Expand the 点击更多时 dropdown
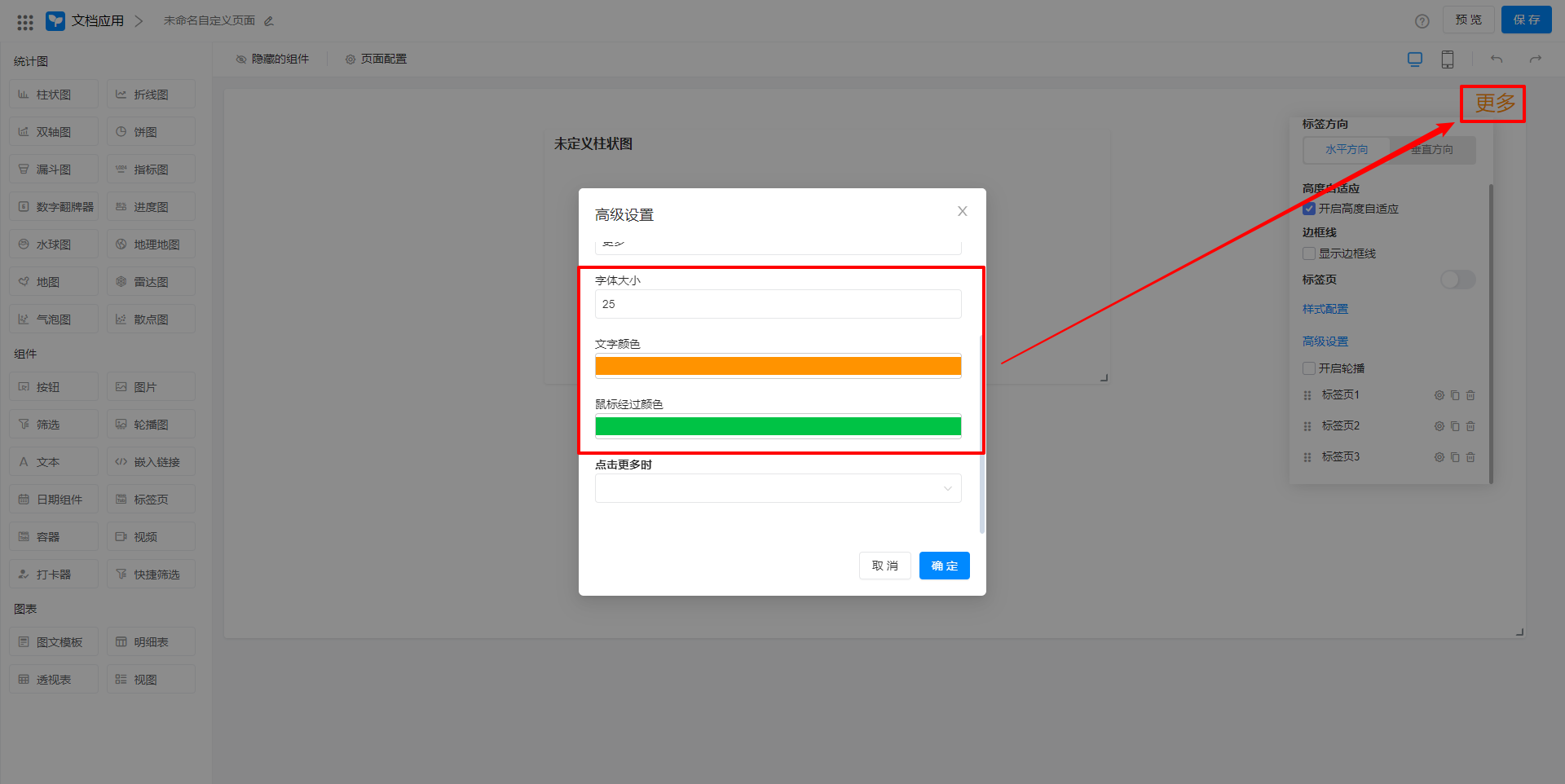This screenshot has width=1565, height=784. coord(778,488)
